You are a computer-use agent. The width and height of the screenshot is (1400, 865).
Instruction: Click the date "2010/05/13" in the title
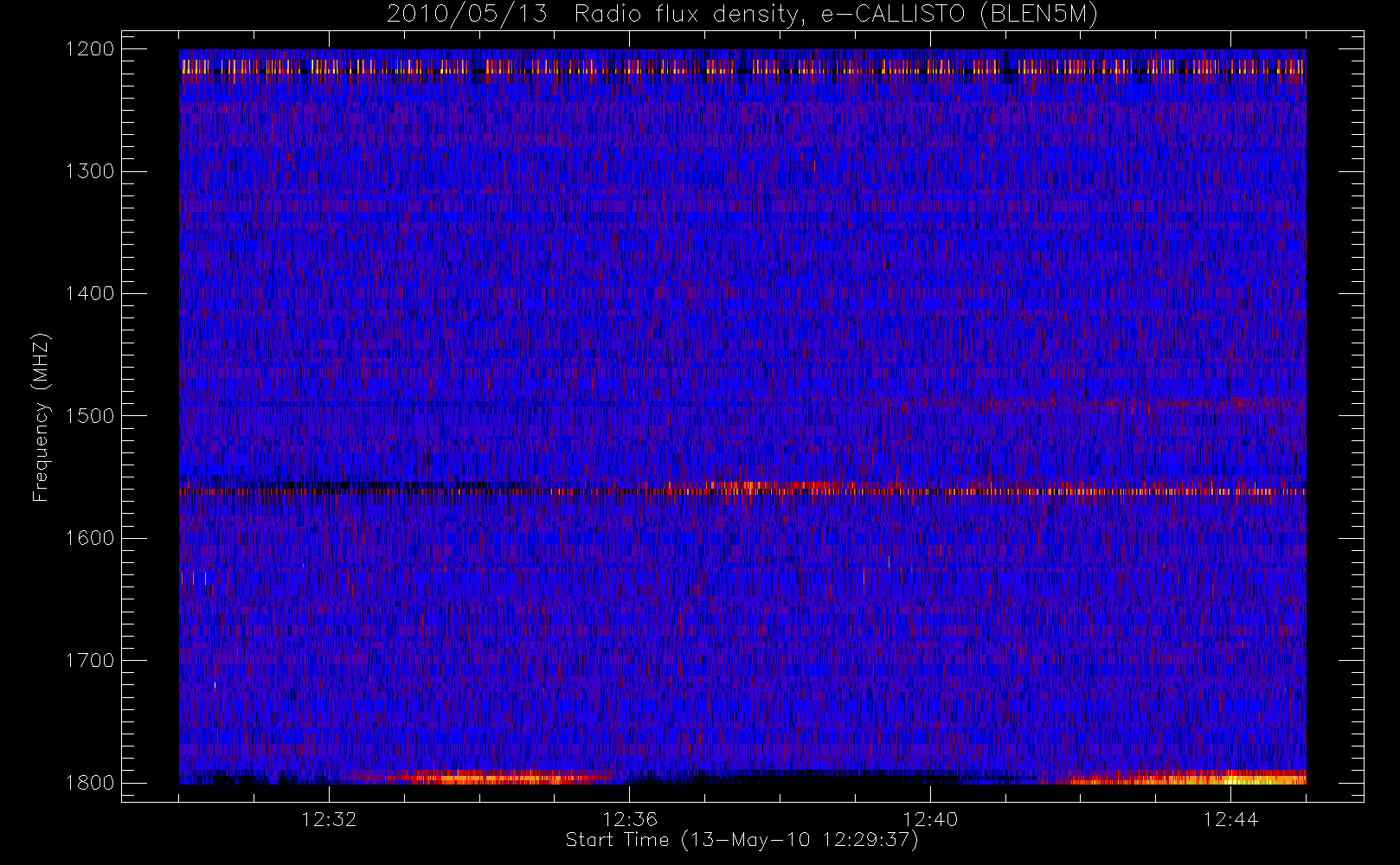tap(467, 15)
